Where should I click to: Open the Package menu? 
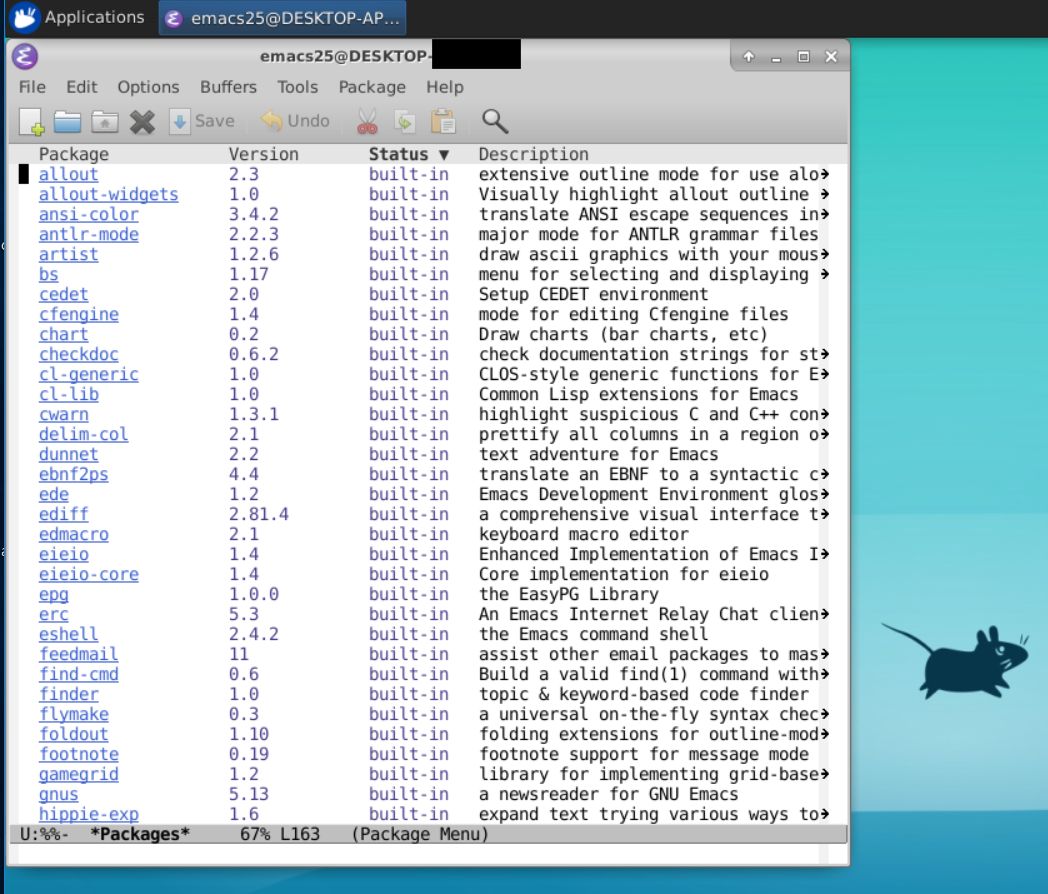coord(372,87)
